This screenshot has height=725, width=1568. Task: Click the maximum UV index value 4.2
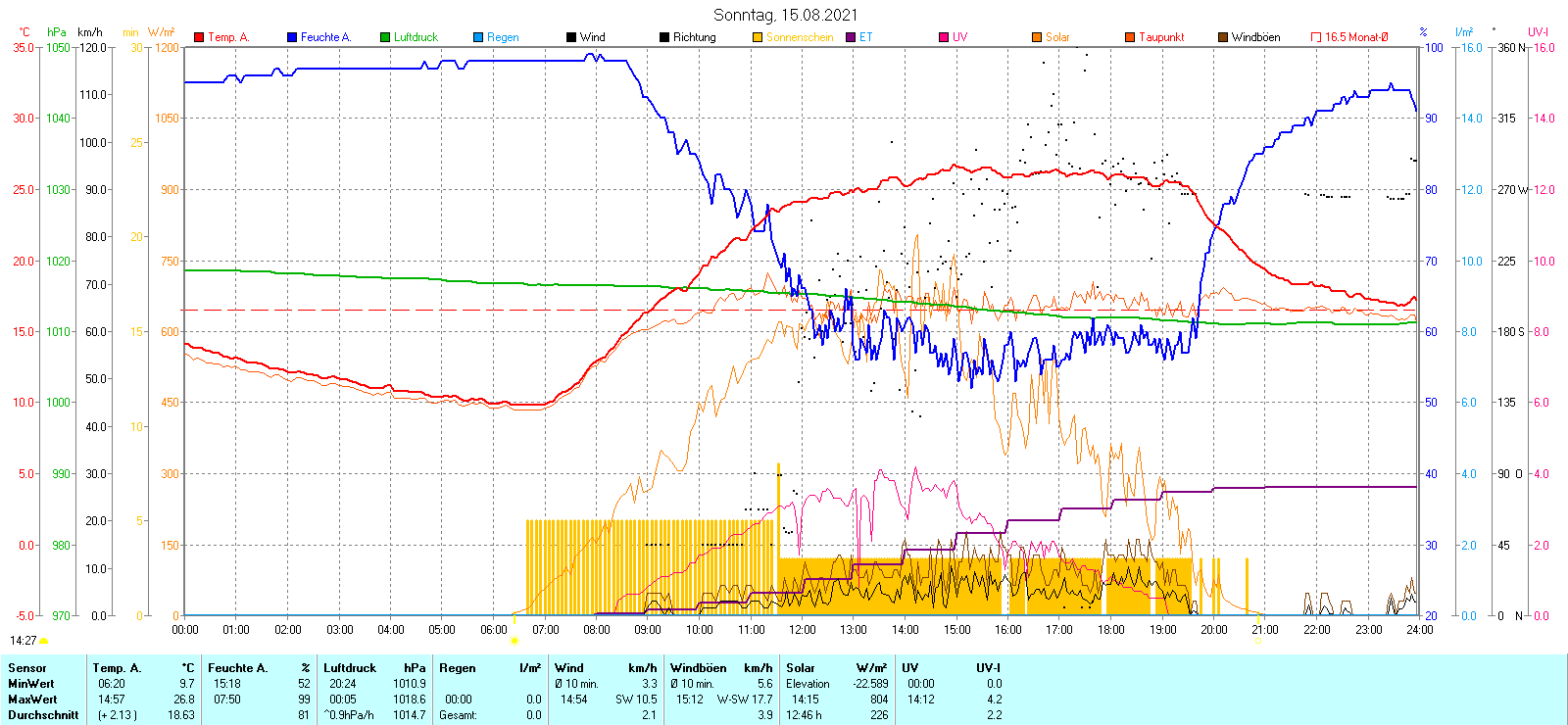click(995, 700)
